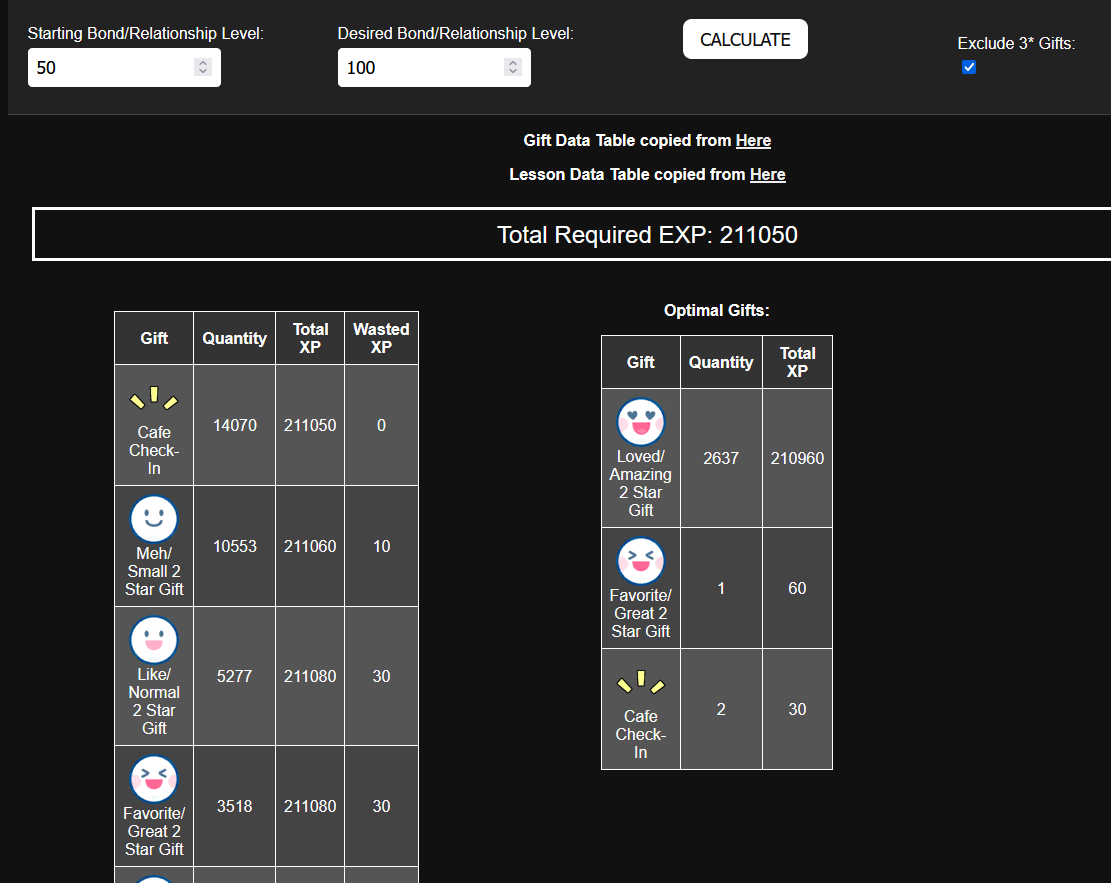This screenshot has width=1111, height=883.
Task: Click Favorite/Great gift face icon in Optimal Gifts
Action: pyautogui.click(x=641, y=561)
